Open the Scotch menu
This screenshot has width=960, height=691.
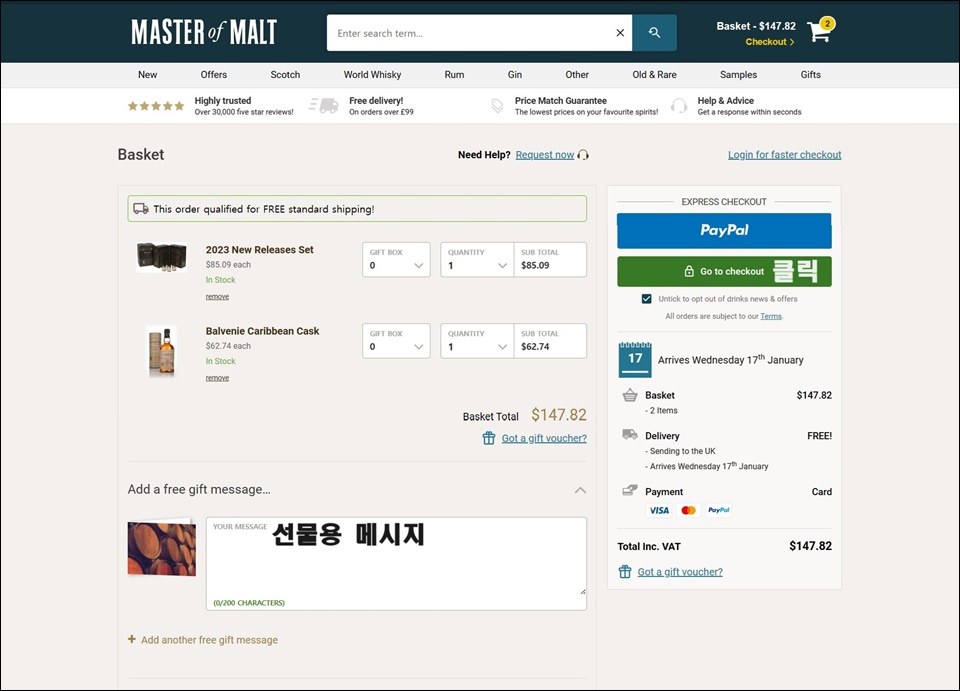(x=285, y=75)
